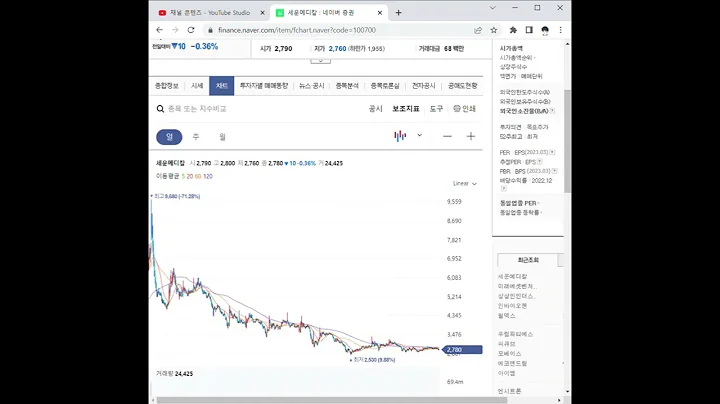Click the scroll-down arrow of the vertical scrollbar

[x=568, y=392]
